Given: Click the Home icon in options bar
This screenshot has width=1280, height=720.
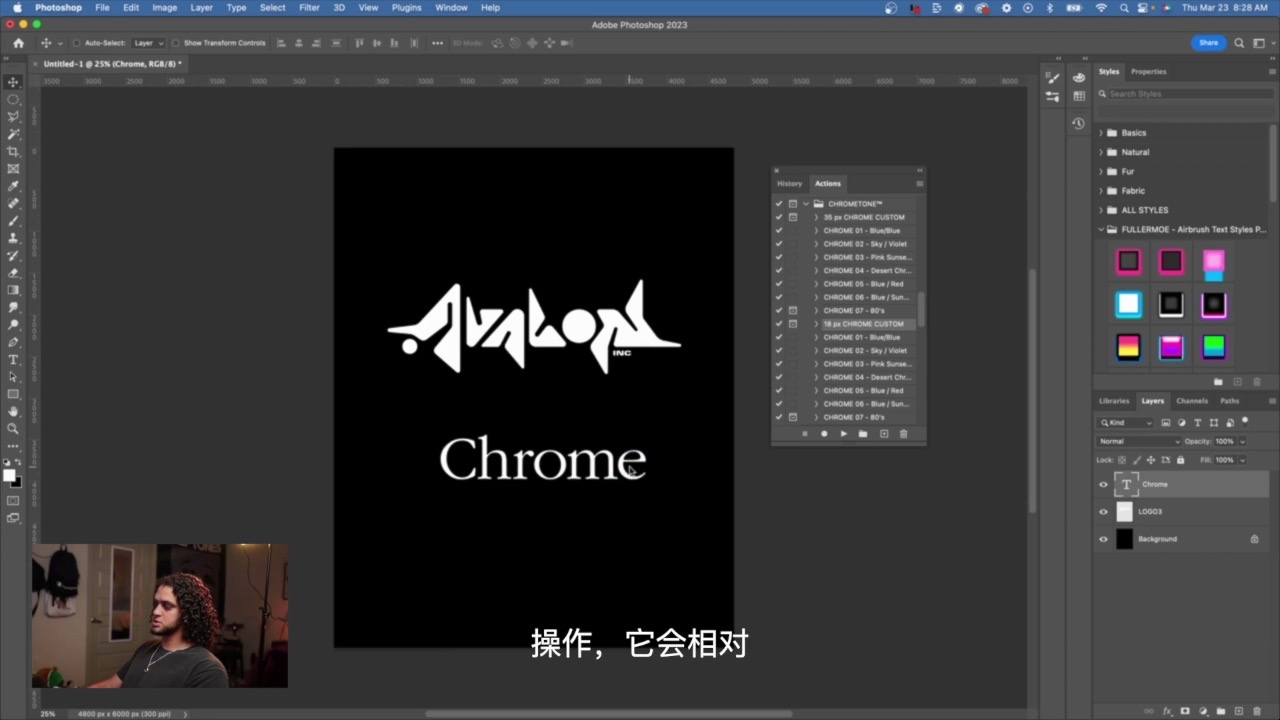Looking at the screenshot, I should 18,43.
